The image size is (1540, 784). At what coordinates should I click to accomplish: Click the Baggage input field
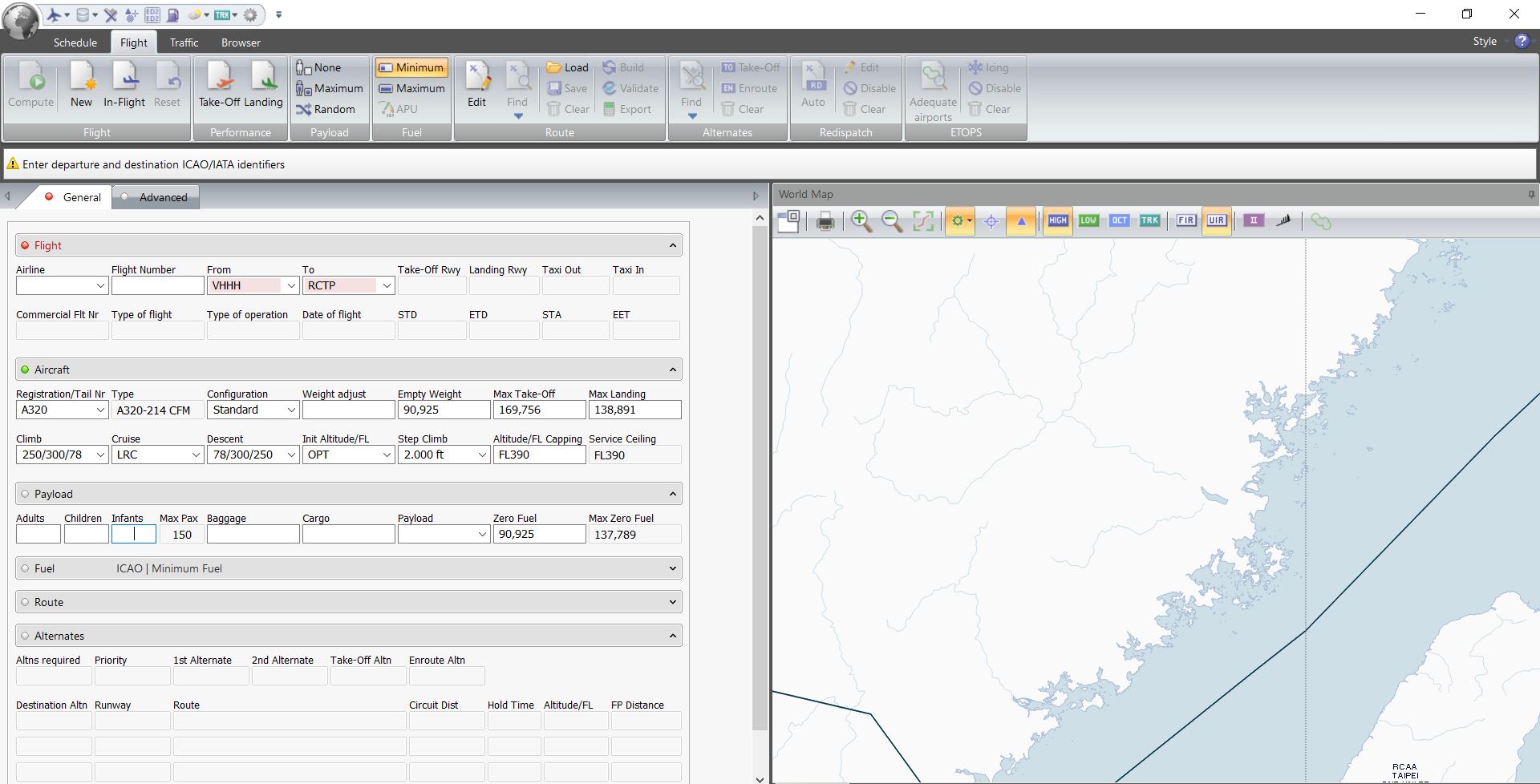coord(253,534)
